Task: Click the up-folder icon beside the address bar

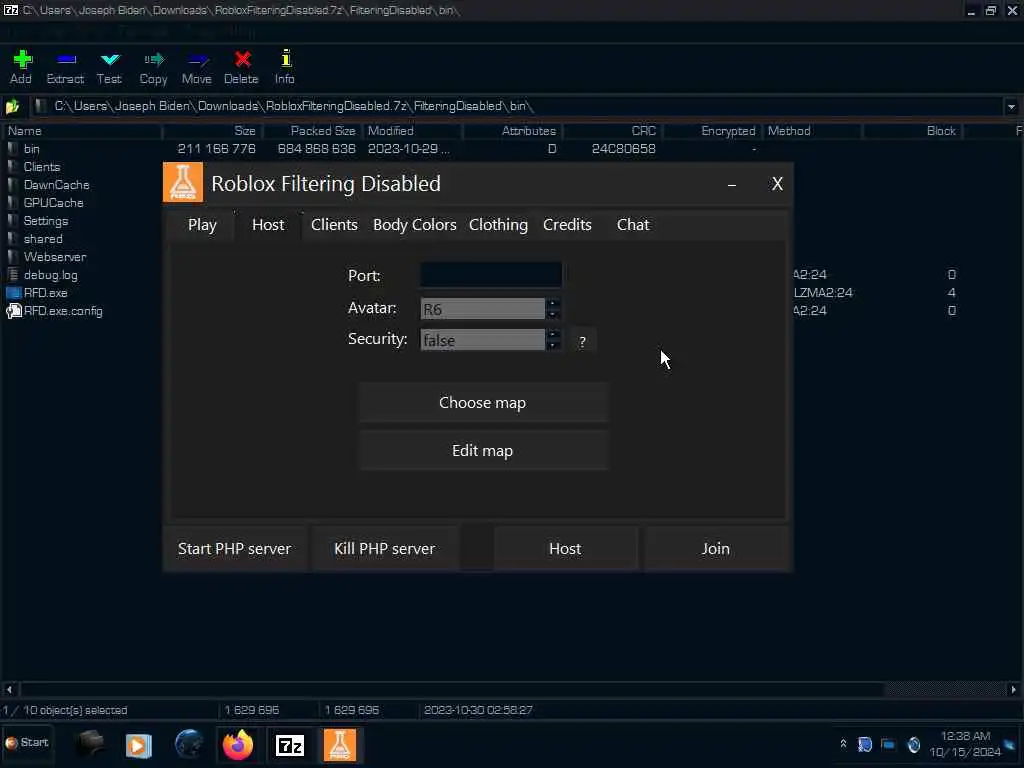Action: coord(12,106)
